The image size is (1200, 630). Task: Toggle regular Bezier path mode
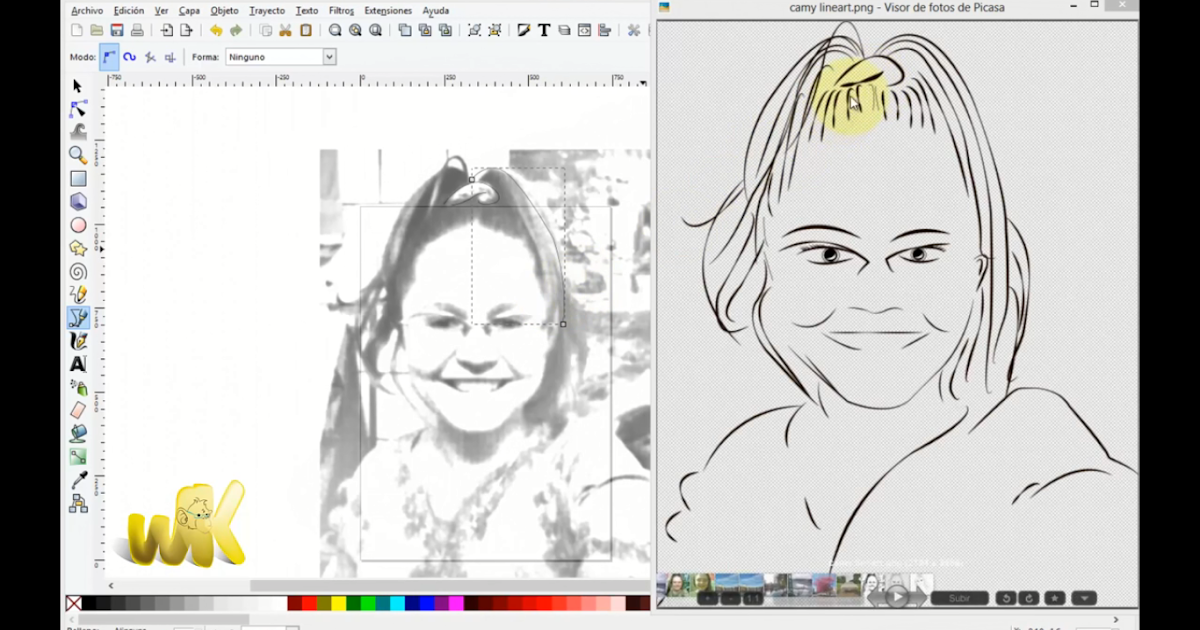[108, 57]
